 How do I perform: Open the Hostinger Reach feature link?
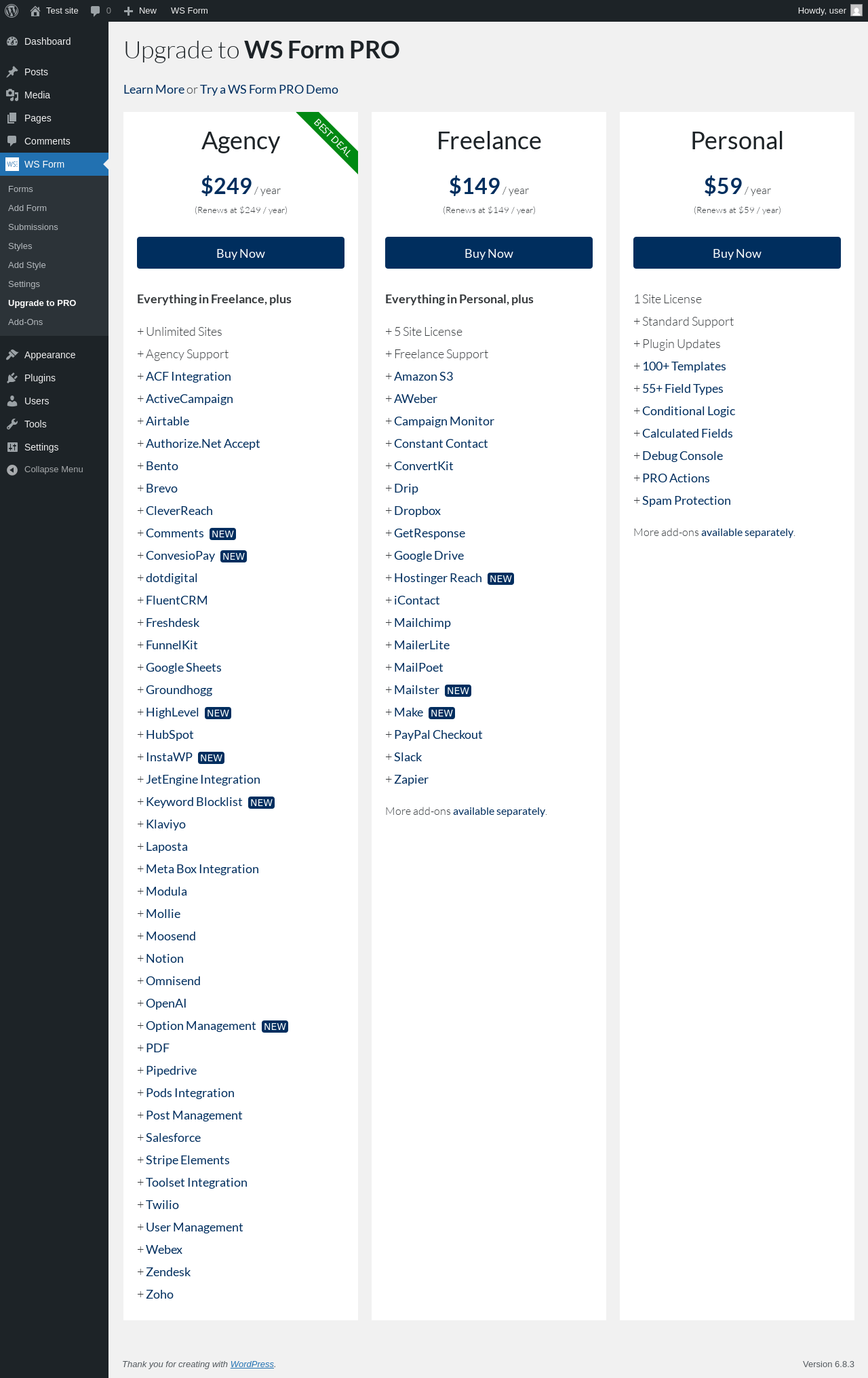(437, 578)
